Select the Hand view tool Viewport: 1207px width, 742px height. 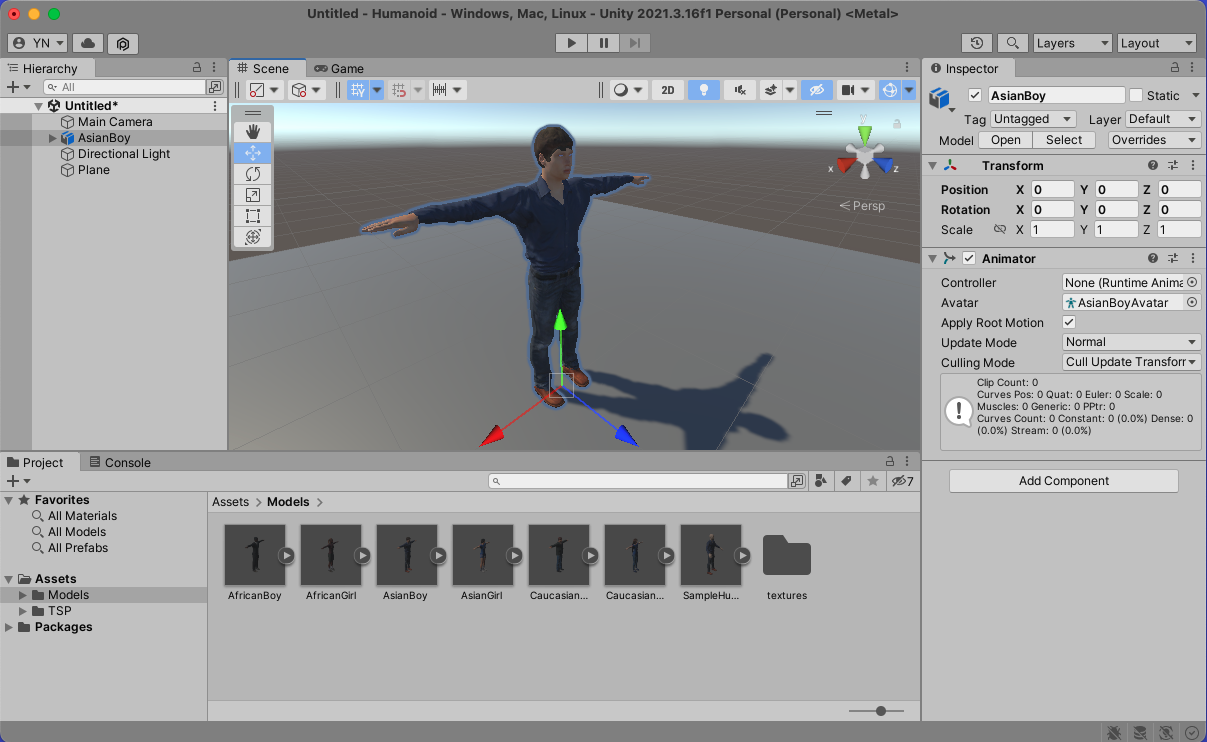pyautogui.click(x=252, y=132)
